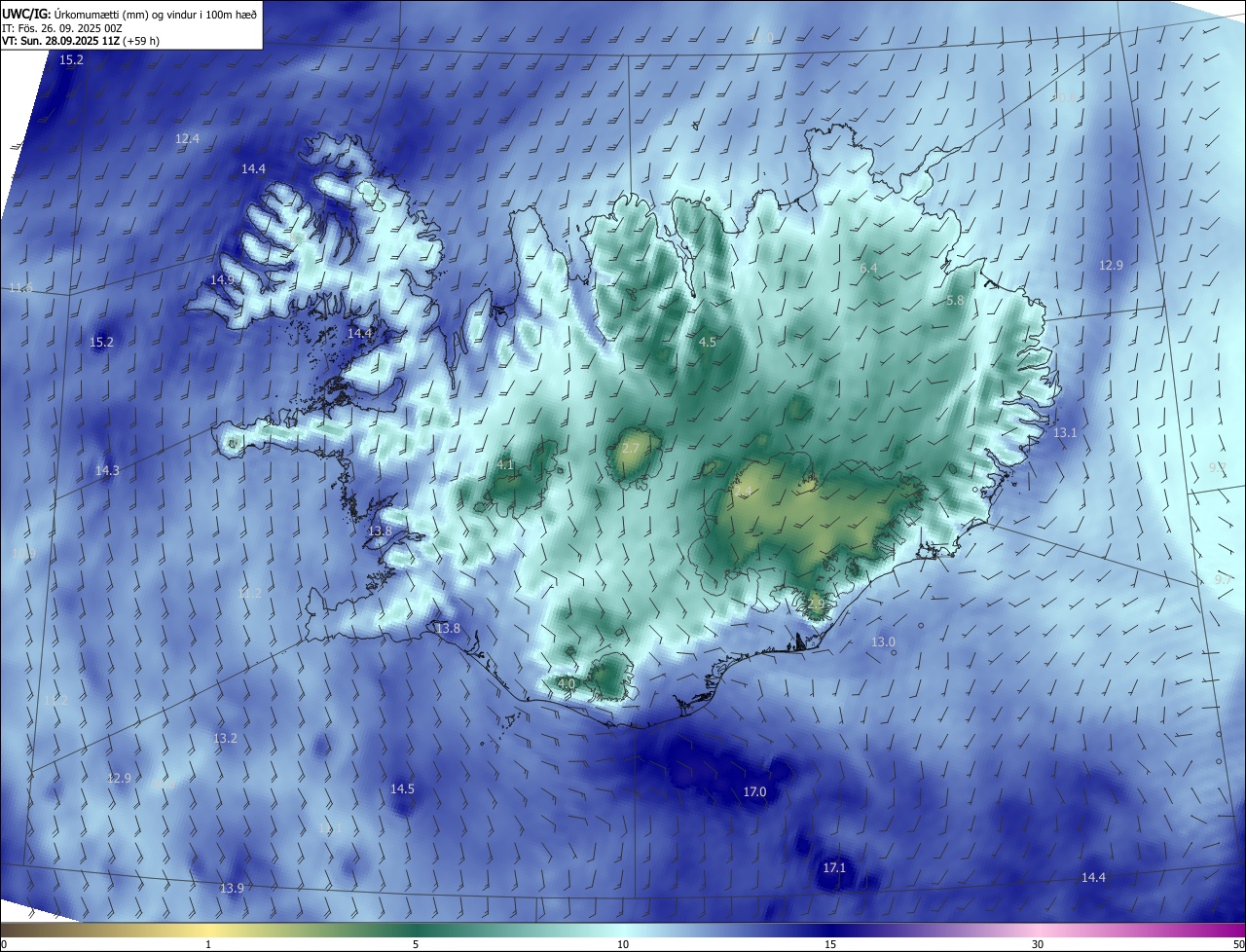Click the 4.0 value near the south coast
Image resolution: width=1246 pixels, height=952 pixels.
point(567,684)
